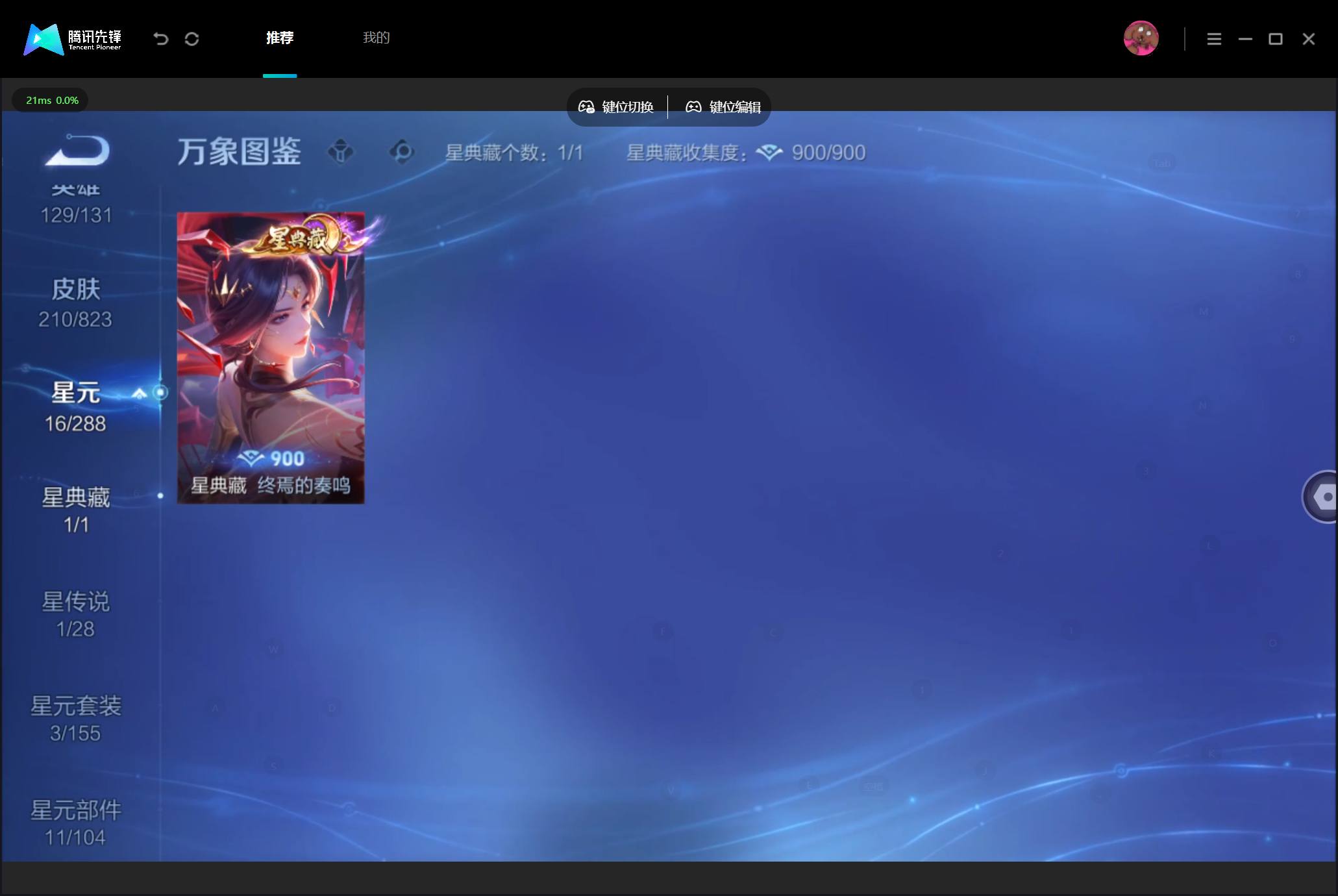Select the 星元套装 3/155 subcategory
The width and height of the screenshot is (1338, 896).
coord(76,719)
